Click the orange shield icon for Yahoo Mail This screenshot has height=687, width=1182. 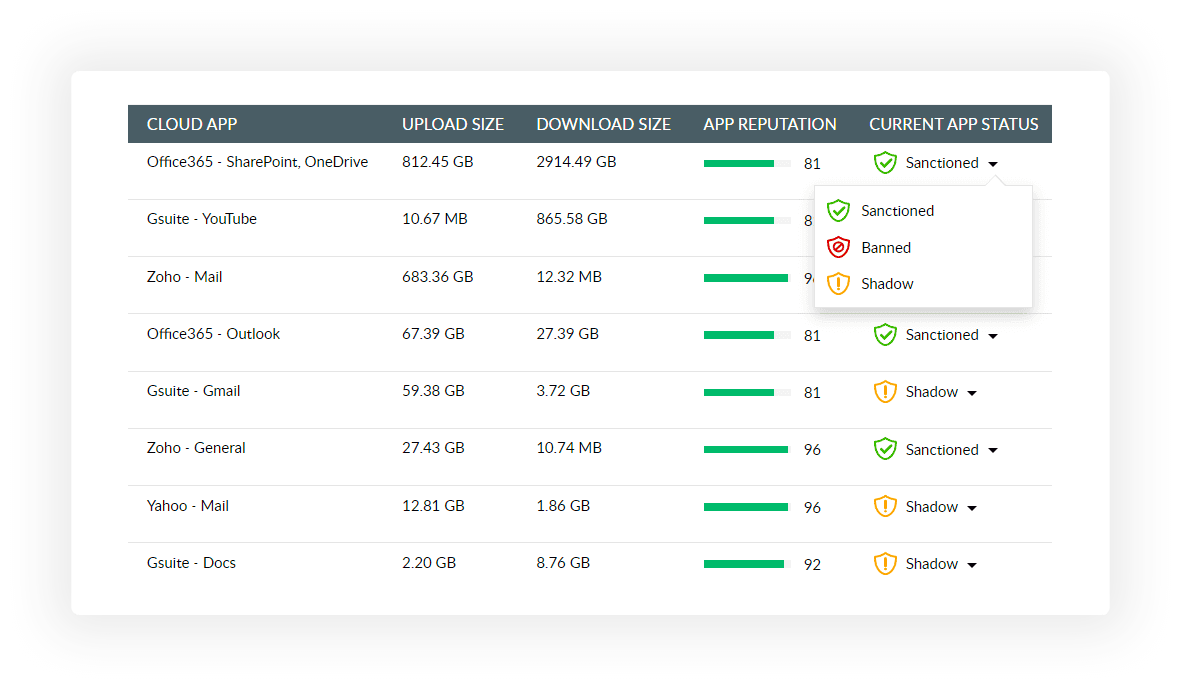pyautogui.click(x=885, y=507)
